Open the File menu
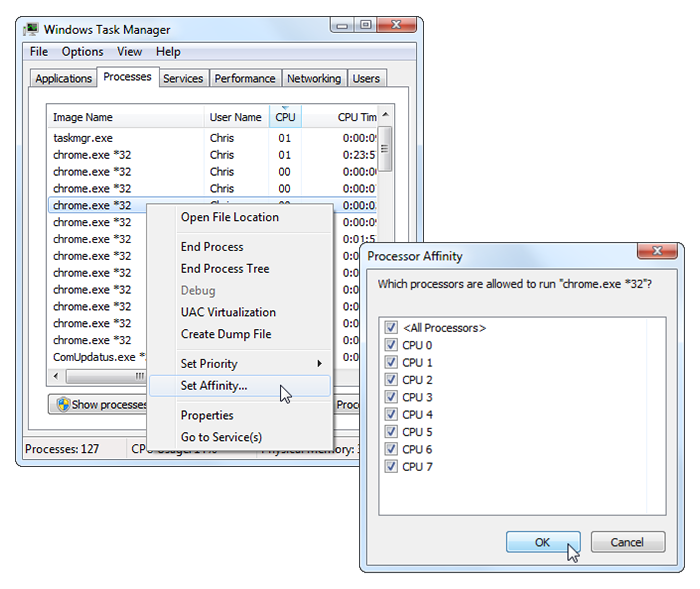This screenshot has height=589, width=700. 39,52
